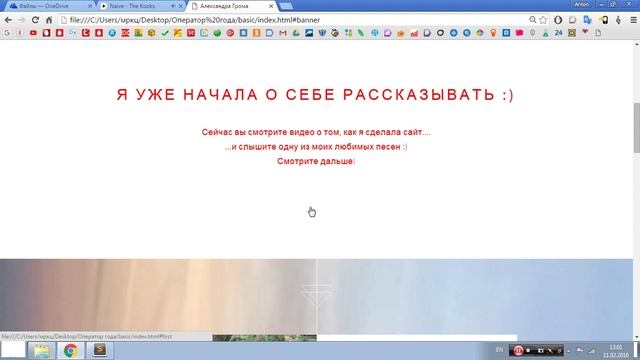Select the Александра Грома tab
Screen dimensions: 640x360
pos(232,6)
